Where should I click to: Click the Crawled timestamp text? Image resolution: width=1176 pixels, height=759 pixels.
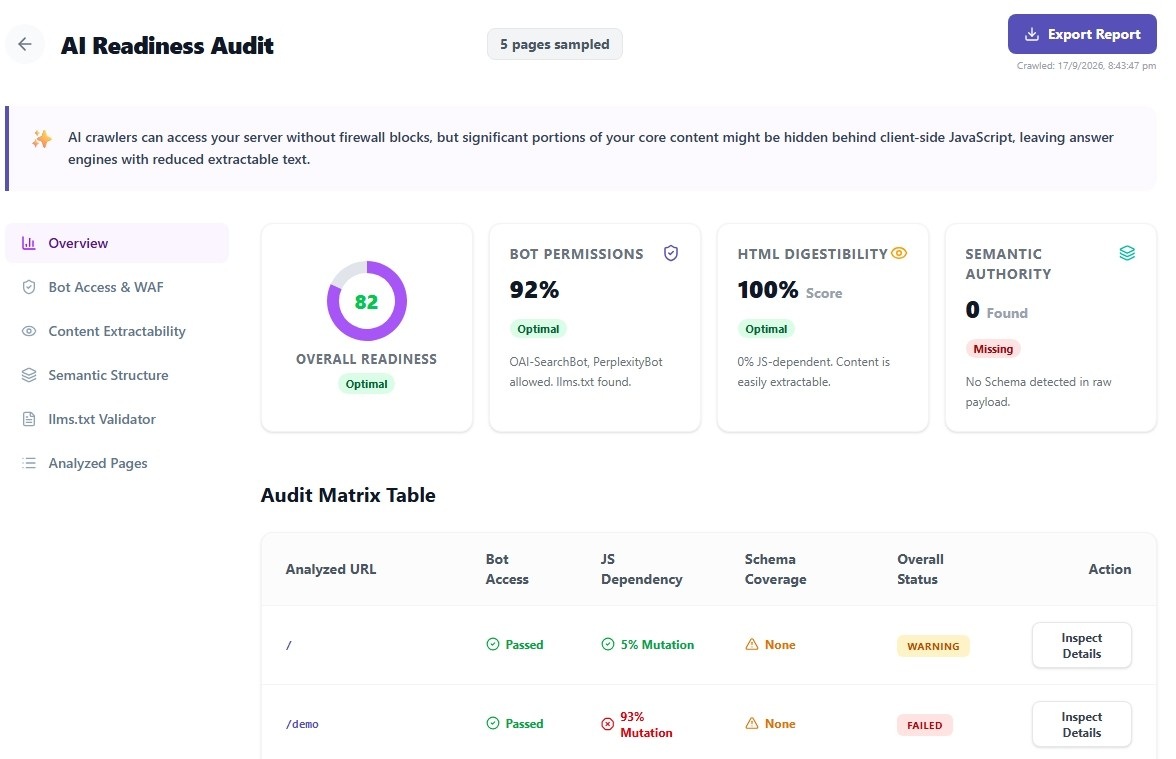1086,66
